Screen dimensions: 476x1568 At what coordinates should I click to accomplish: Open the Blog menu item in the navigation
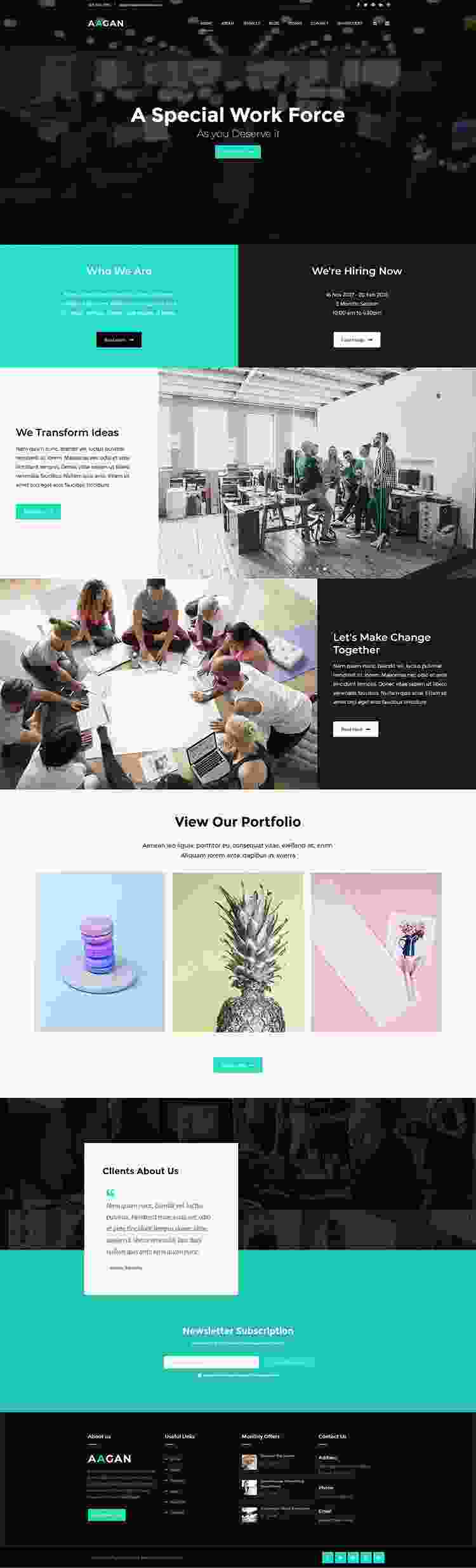coord(274,23)
